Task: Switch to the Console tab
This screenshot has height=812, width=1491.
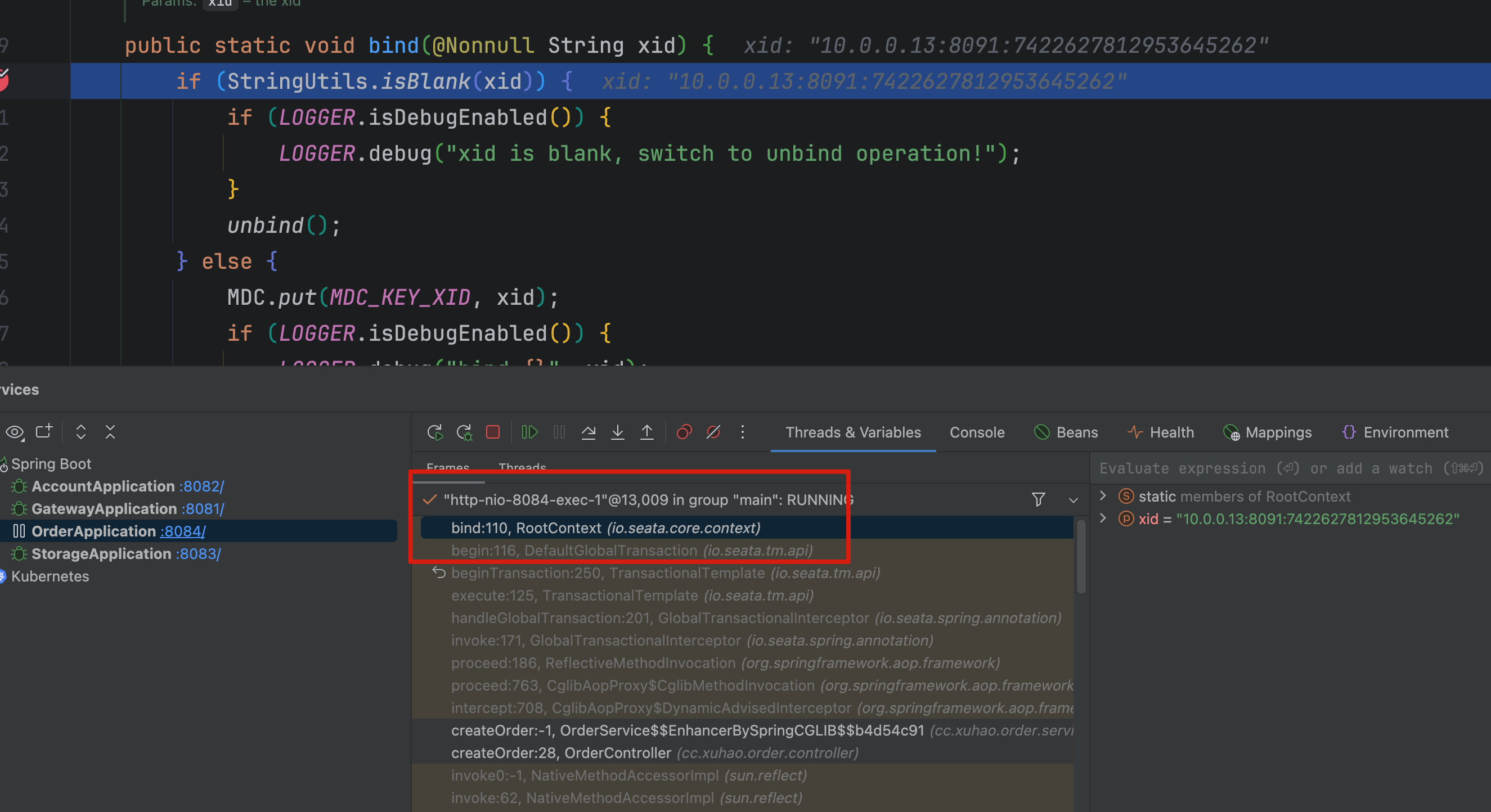Action: [976, 432]
